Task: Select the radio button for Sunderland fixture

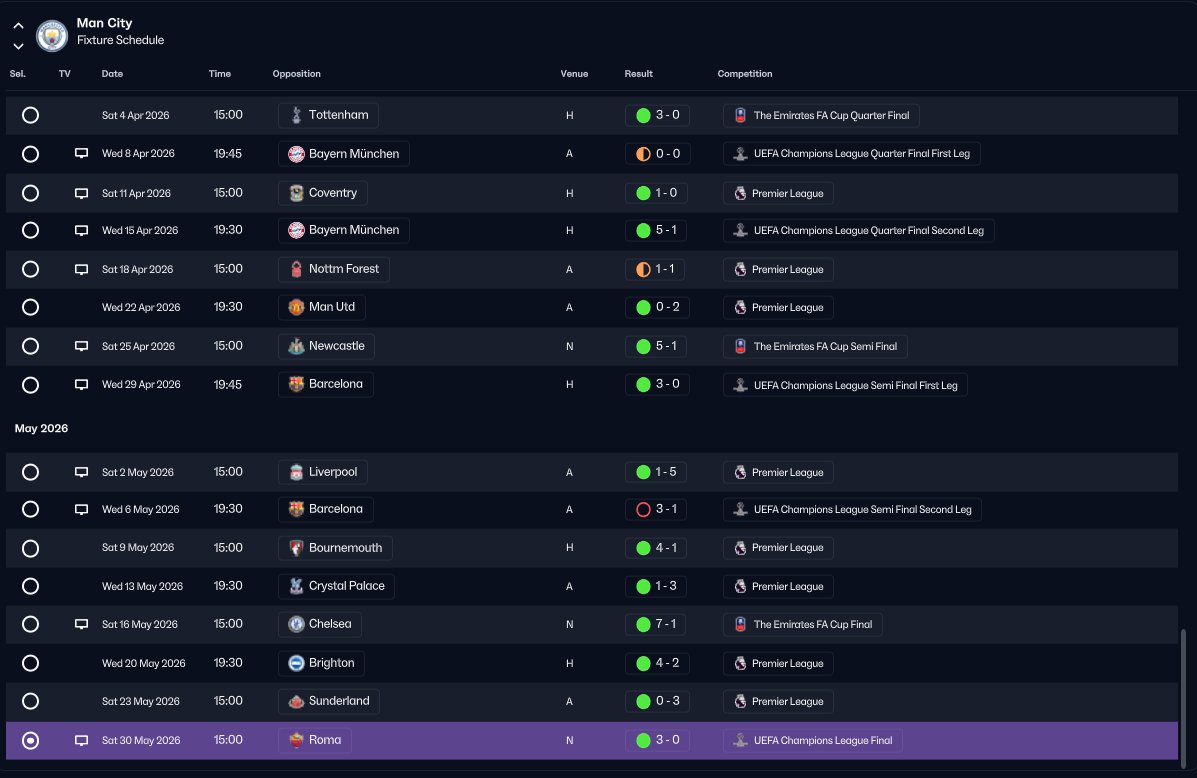Action: pyautogui.click(x=31, y=702)
